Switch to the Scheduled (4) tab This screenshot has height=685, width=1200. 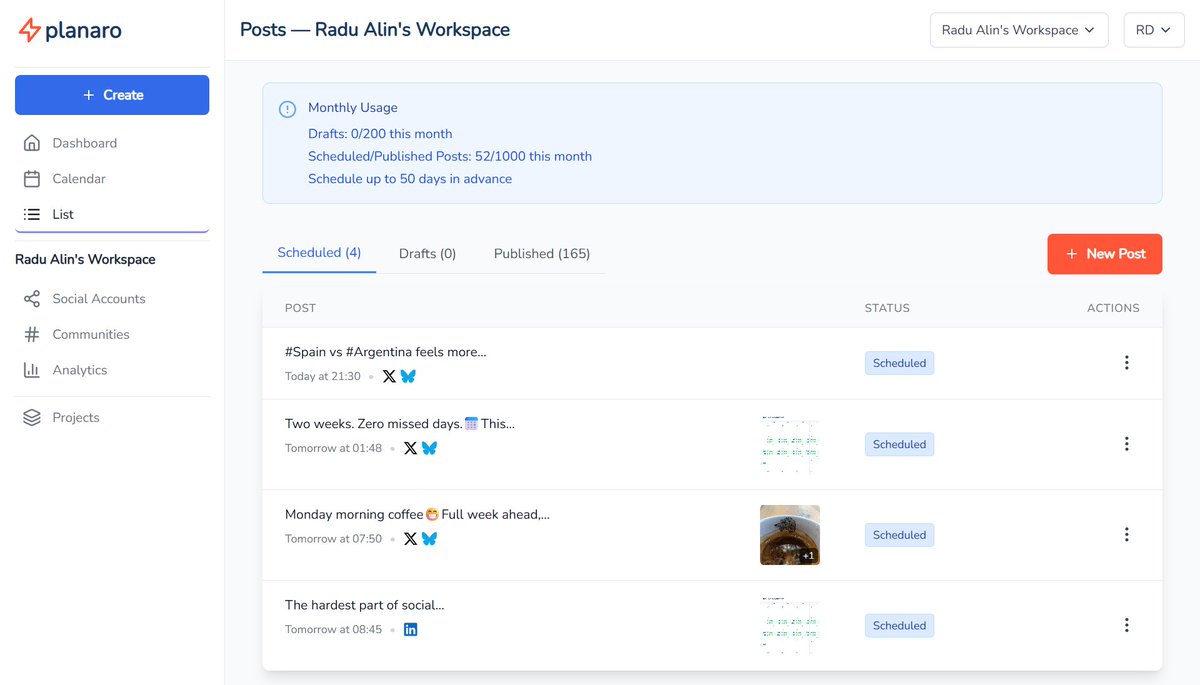click(319, 253)
